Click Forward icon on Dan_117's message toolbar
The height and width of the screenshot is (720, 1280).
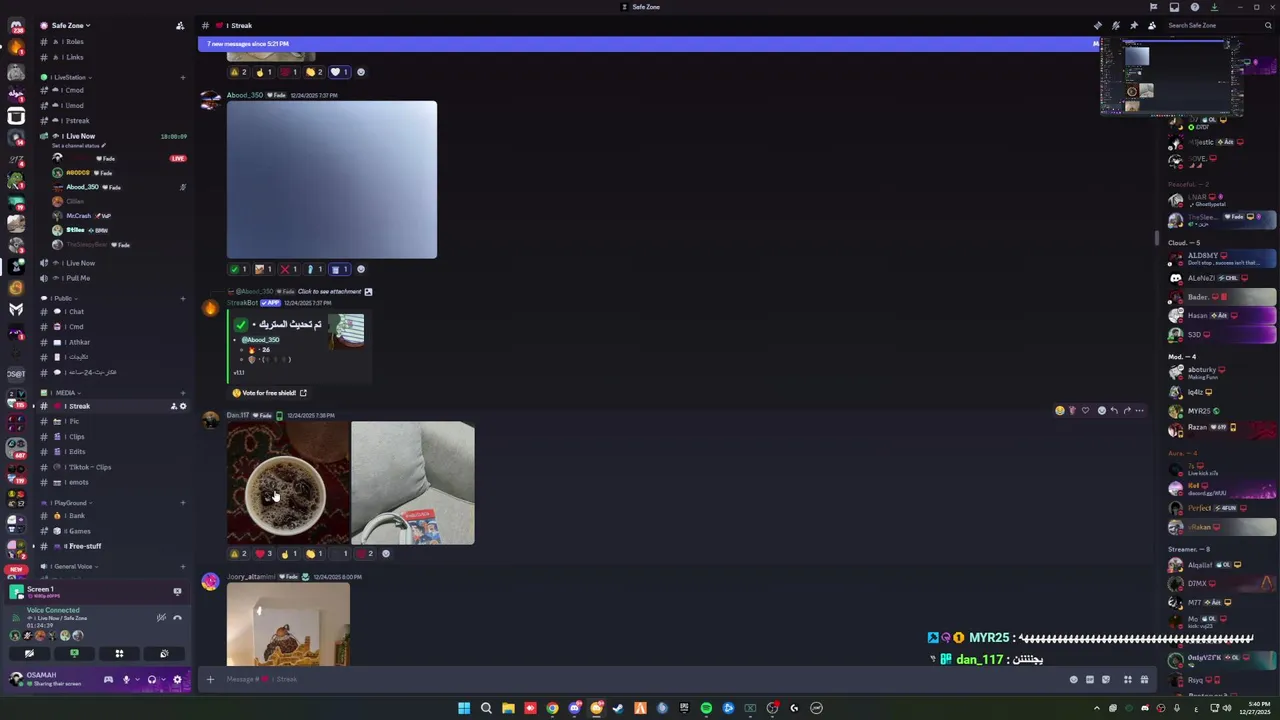coord(1127,410)
